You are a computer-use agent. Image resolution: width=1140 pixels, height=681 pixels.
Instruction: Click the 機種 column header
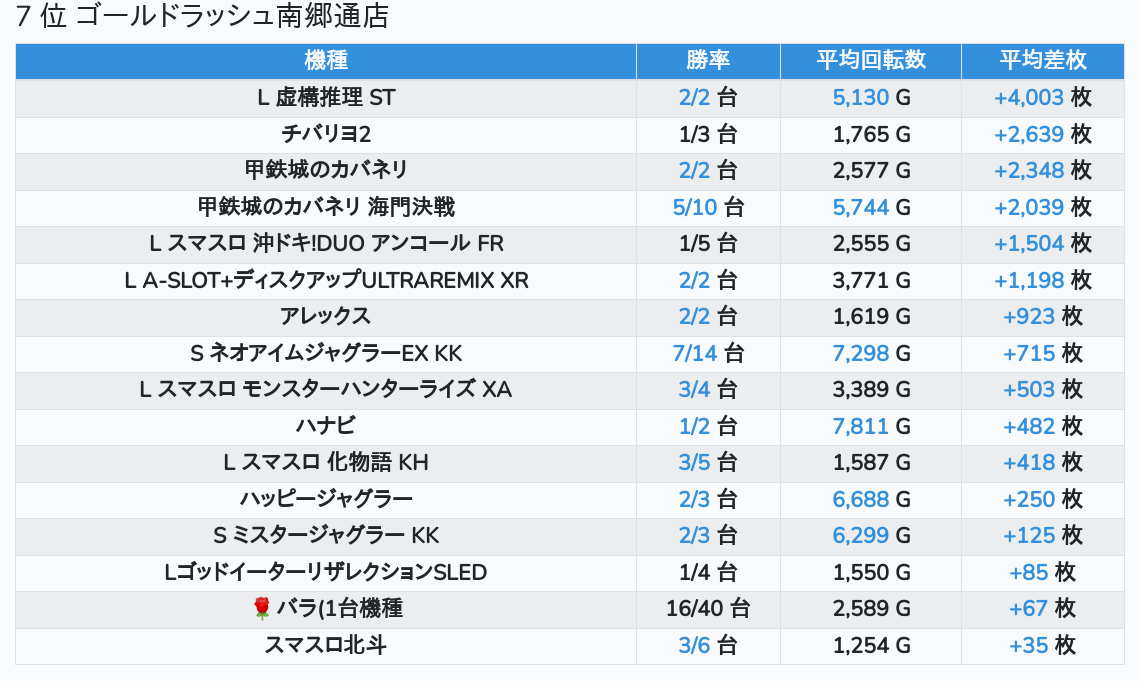[x=325, y=60]
